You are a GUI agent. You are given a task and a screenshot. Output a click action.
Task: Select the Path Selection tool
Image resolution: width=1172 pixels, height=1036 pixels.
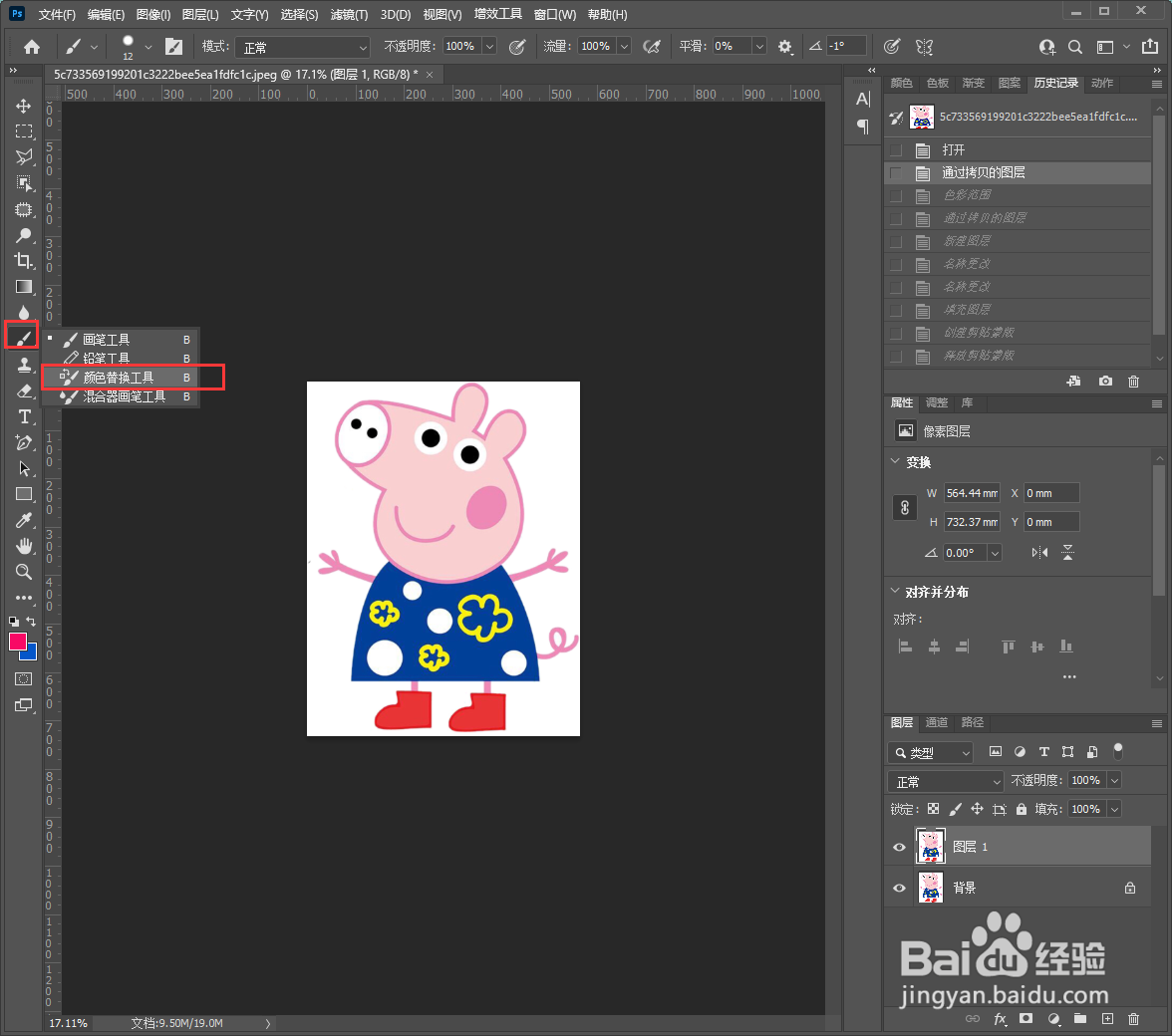pos(24,468)
